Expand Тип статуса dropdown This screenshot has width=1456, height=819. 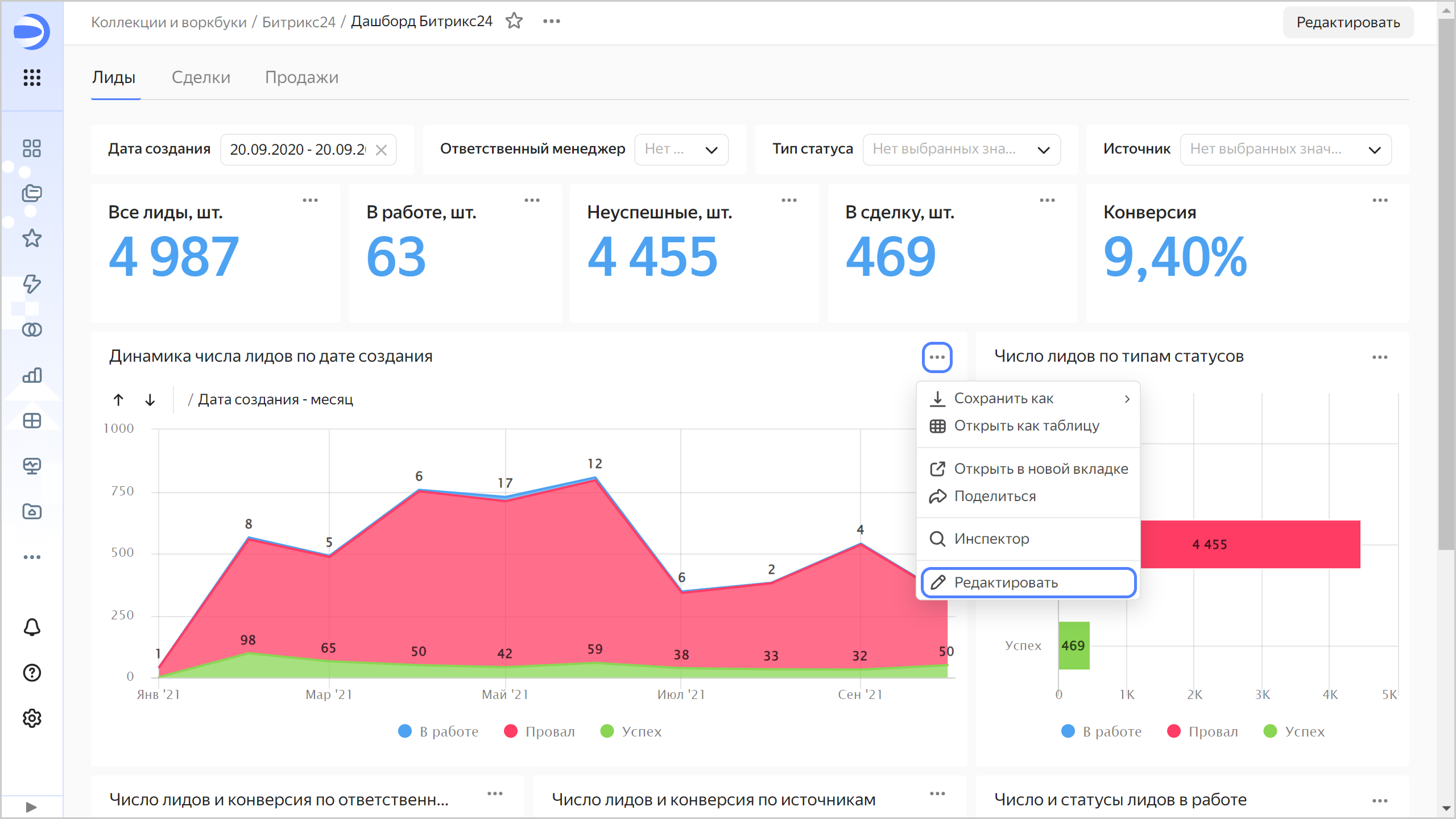point(961,150)
